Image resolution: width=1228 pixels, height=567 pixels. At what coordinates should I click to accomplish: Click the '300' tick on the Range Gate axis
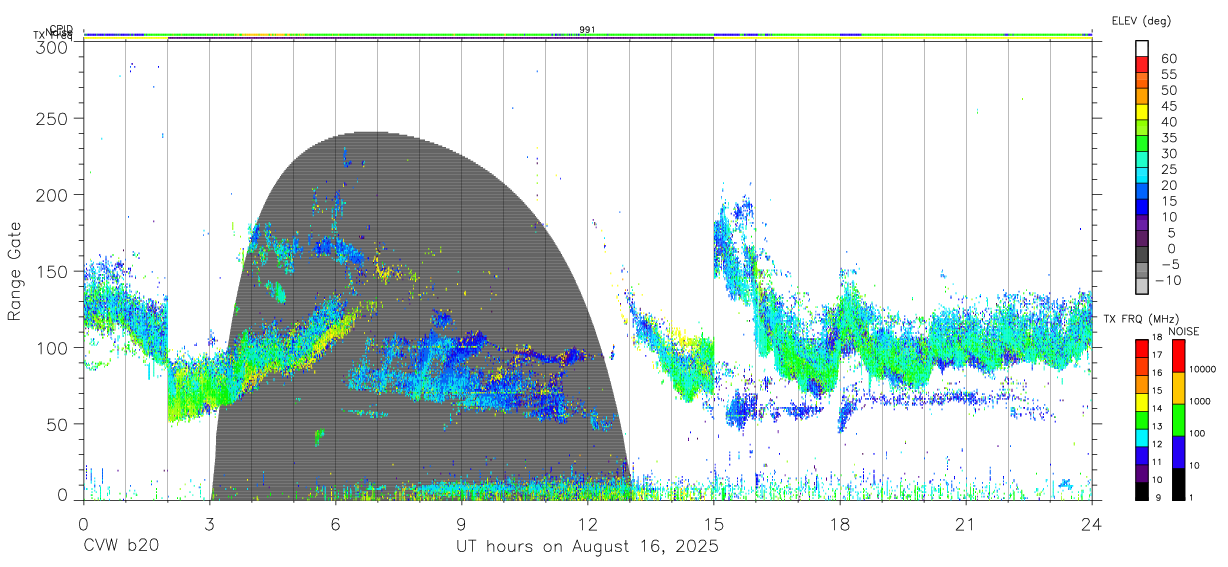pos(50,46)
